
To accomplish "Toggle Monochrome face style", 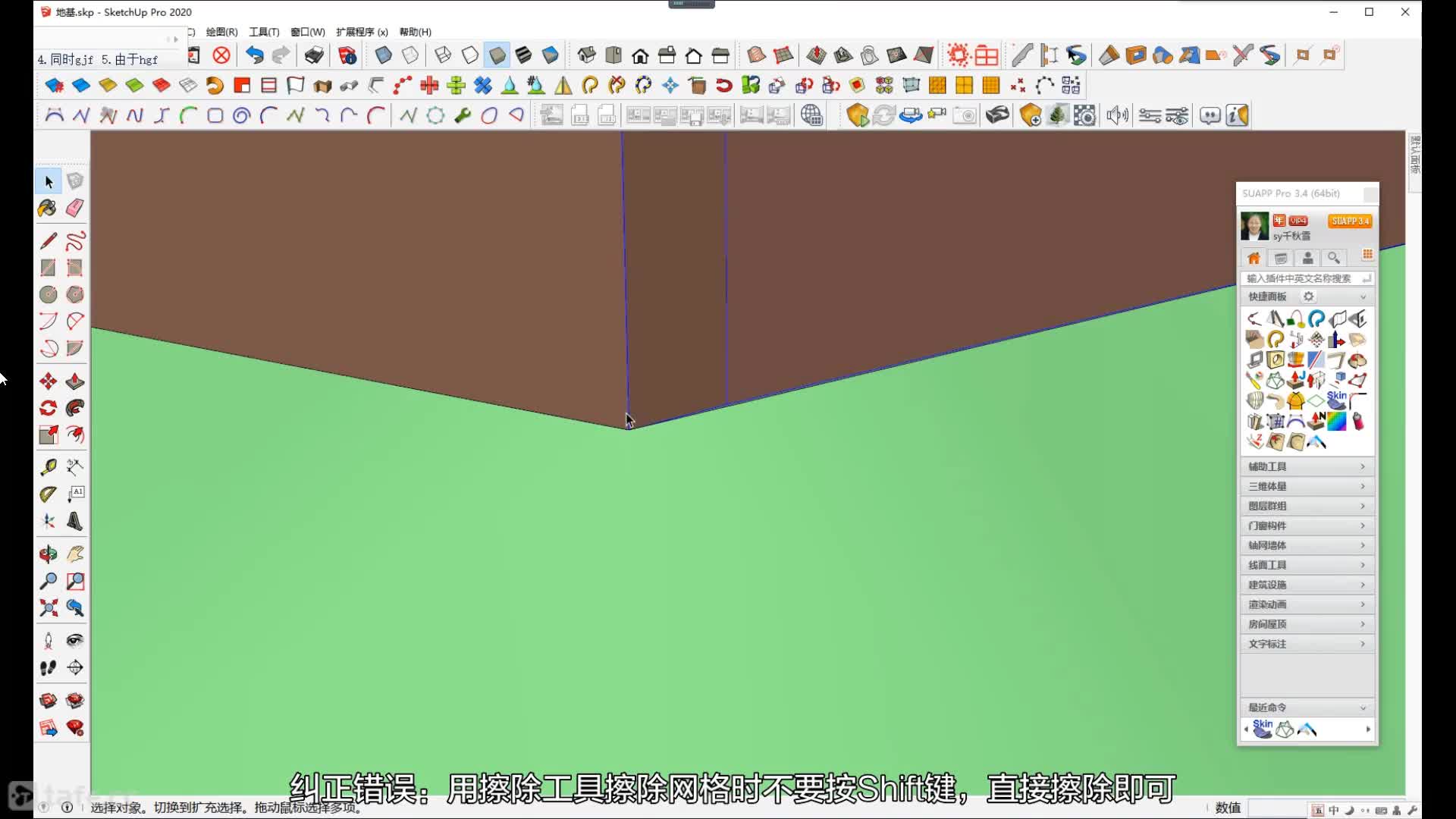I will (551, 55).
